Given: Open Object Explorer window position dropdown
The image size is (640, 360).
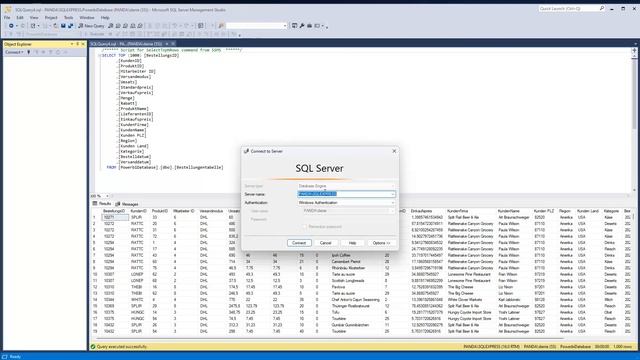Looking at the screenshot, I should (x=72, y=44).
